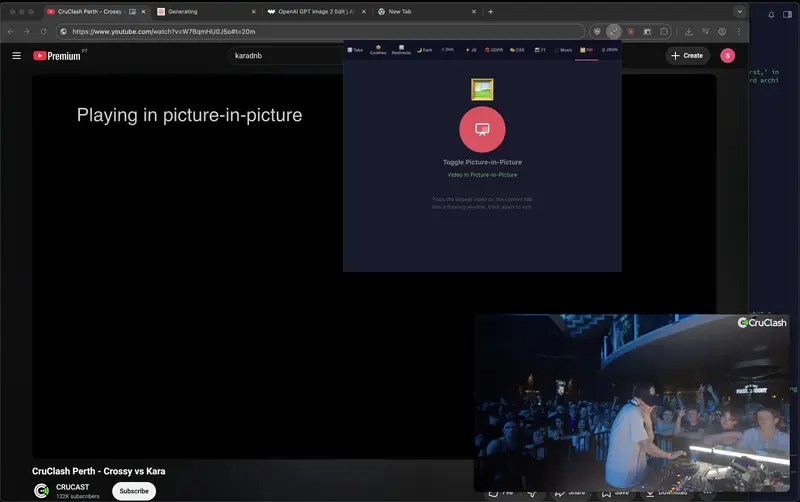This screenshot has height=502, width=800.
Task: Reload the page with the refresh icon
Action: (43, 32)
